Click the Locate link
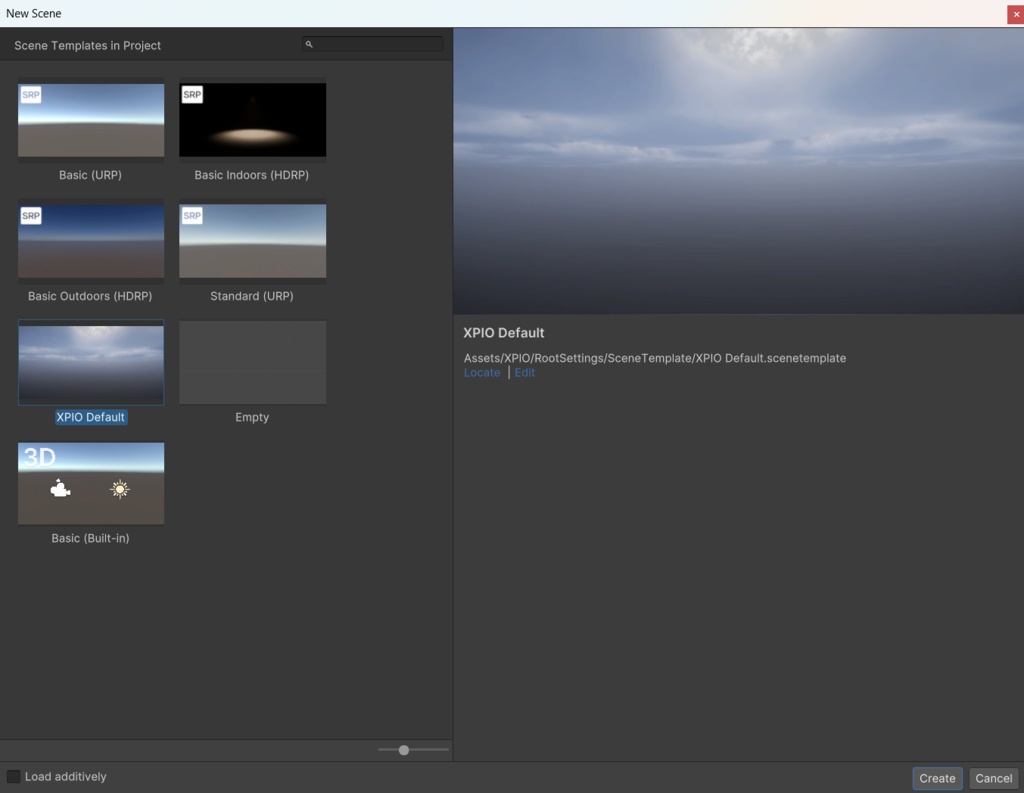This screenshot has height=793, width=1024. pos(482,372)
